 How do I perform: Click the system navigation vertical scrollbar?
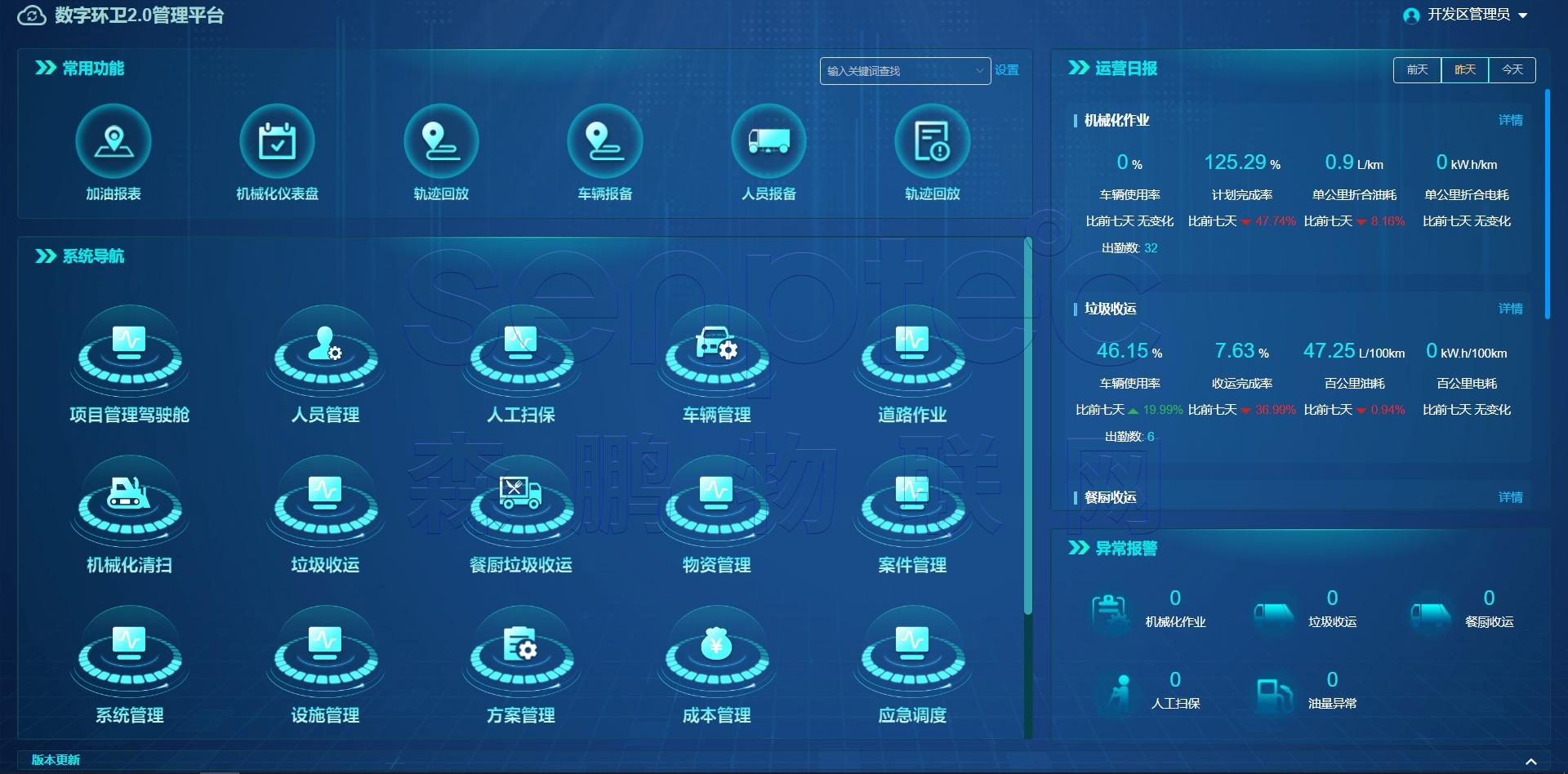1028,425
